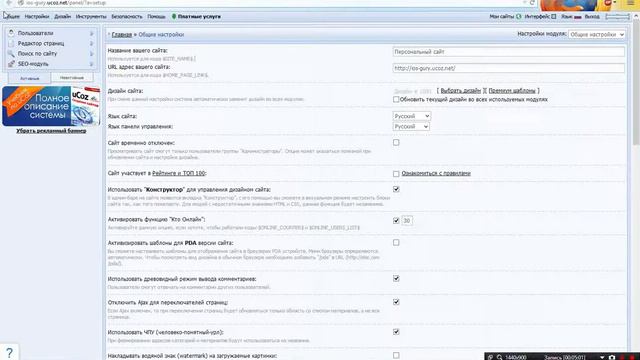
Task: Uncheck the Конструктор design checkbox
Action: 396,189
